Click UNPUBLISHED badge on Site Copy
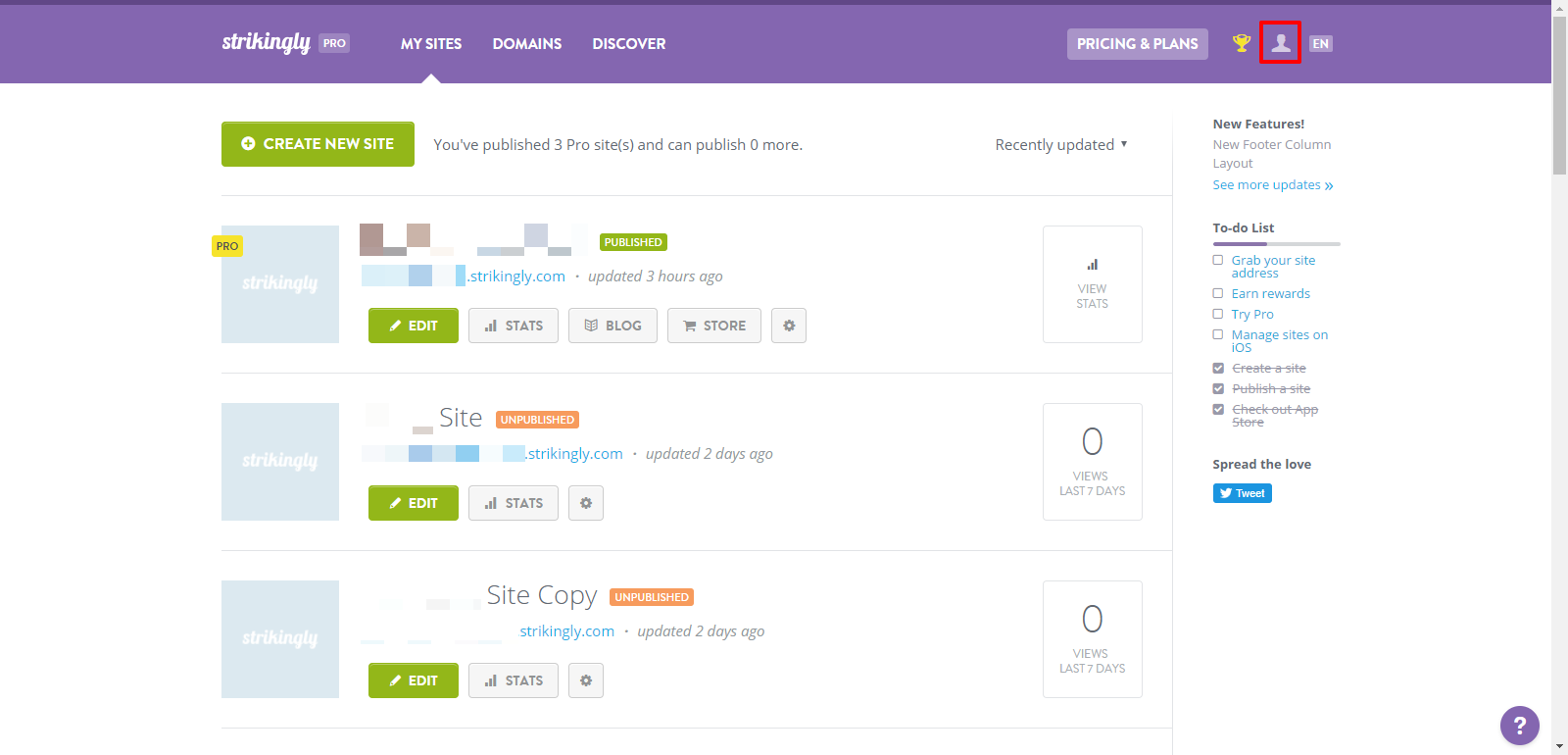1568x755 pixels. (652, 597)
